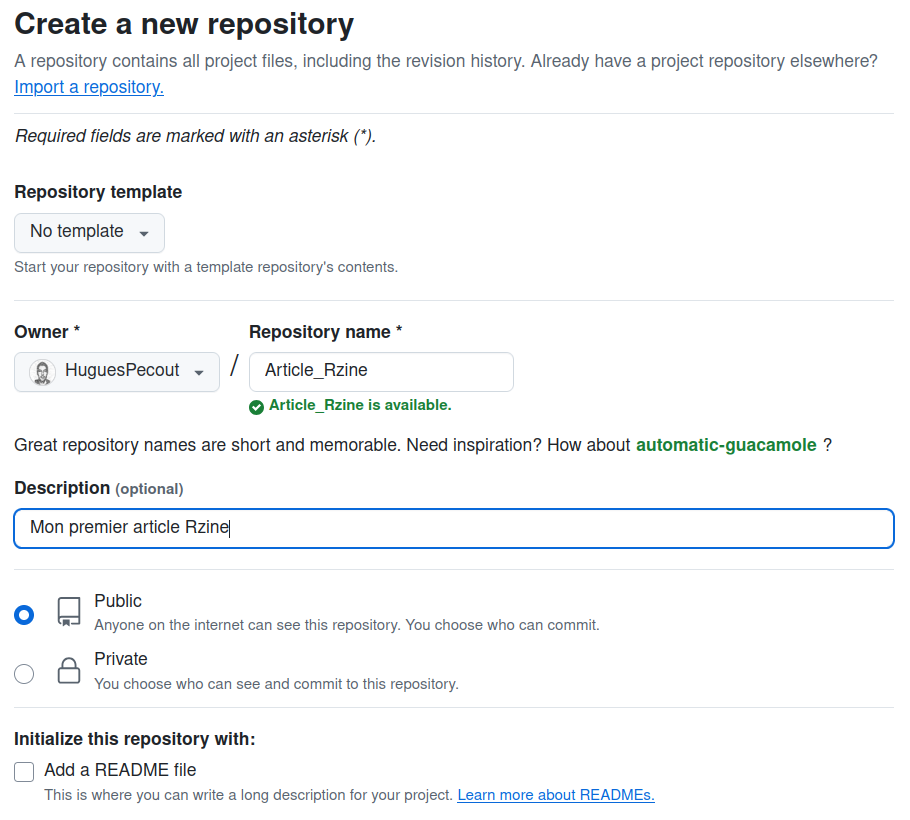Click the "Private" option label text

(121, 659)
